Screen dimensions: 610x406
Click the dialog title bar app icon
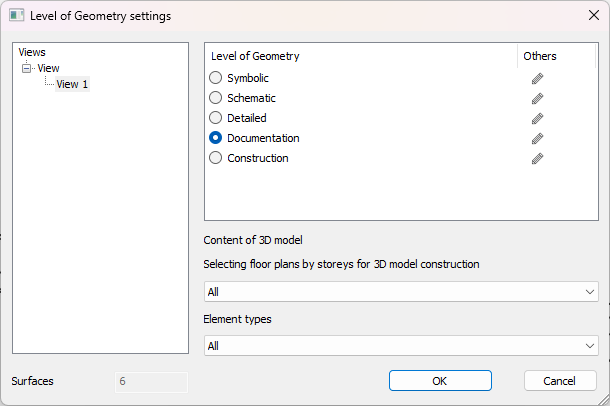coord(17,16)
